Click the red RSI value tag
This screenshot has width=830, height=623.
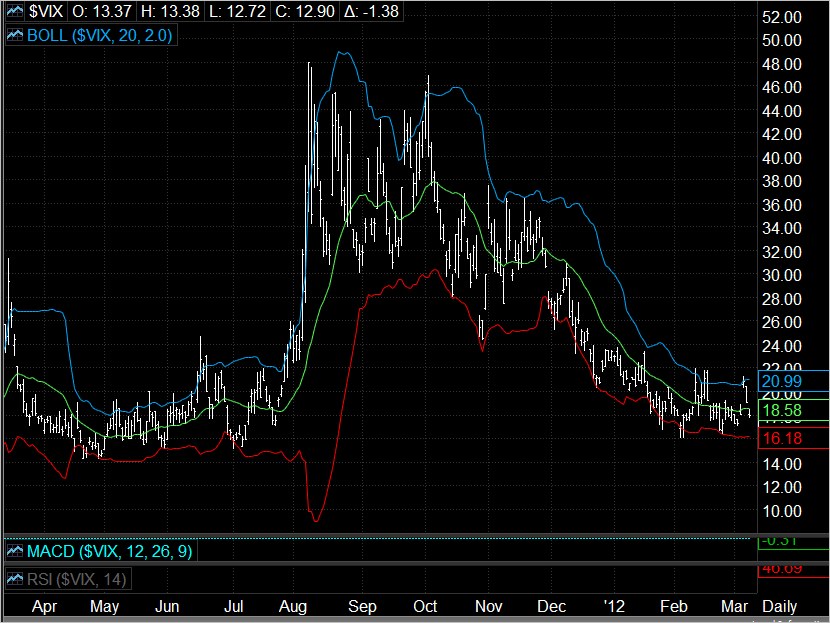click(793, 571)
